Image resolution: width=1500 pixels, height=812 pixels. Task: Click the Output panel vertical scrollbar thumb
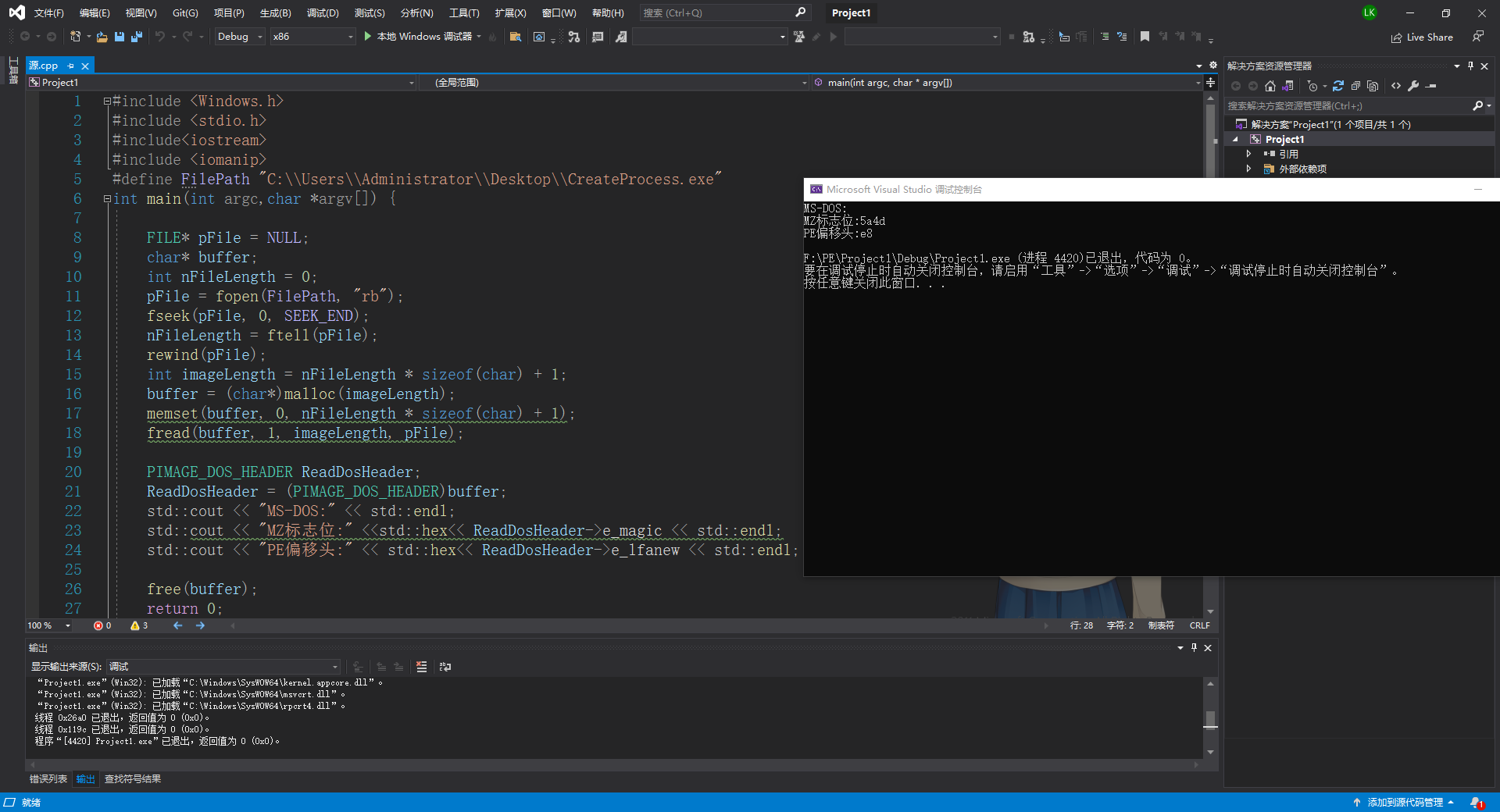tap(1210, 719)
